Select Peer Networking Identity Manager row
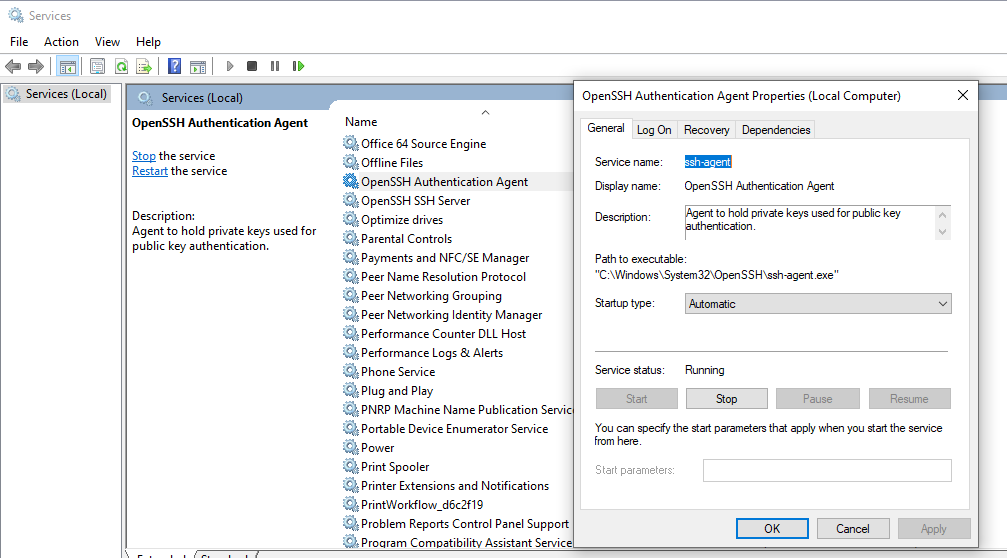Viewport: 1007px width, 558px height. 457,315
